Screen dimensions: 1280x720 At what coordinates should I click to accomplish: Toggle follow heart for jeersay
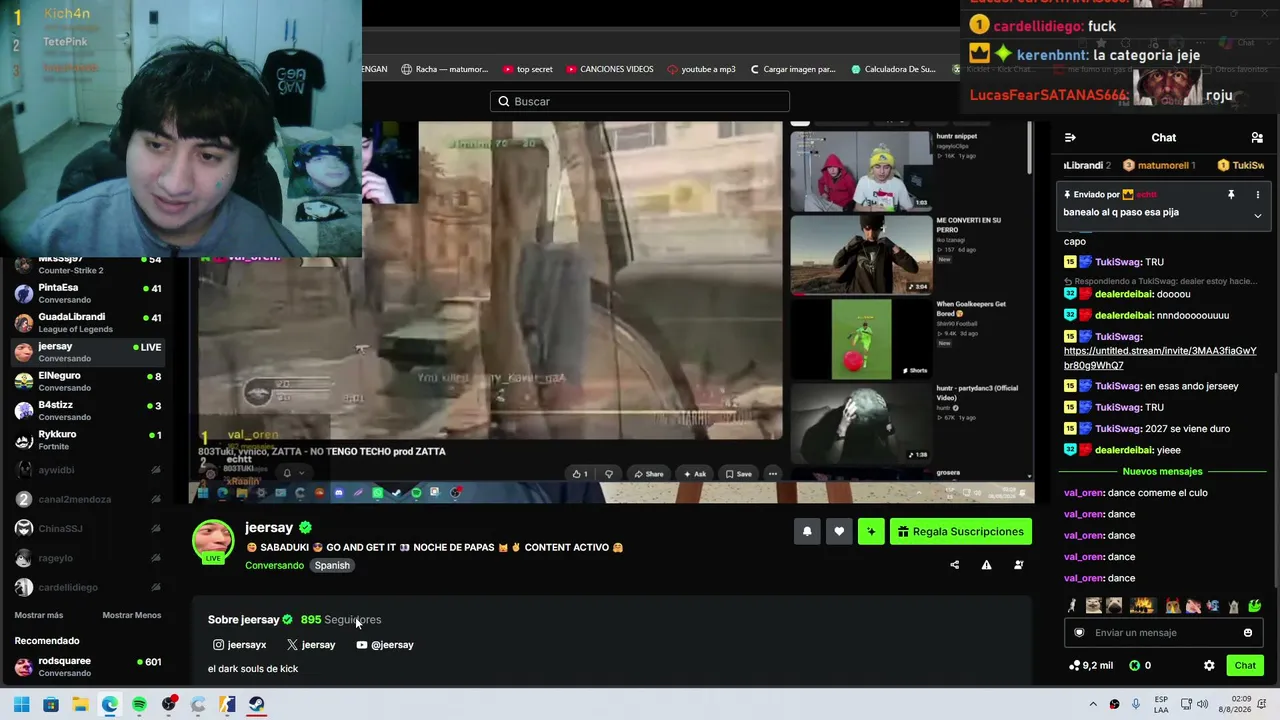pos(839,532)
